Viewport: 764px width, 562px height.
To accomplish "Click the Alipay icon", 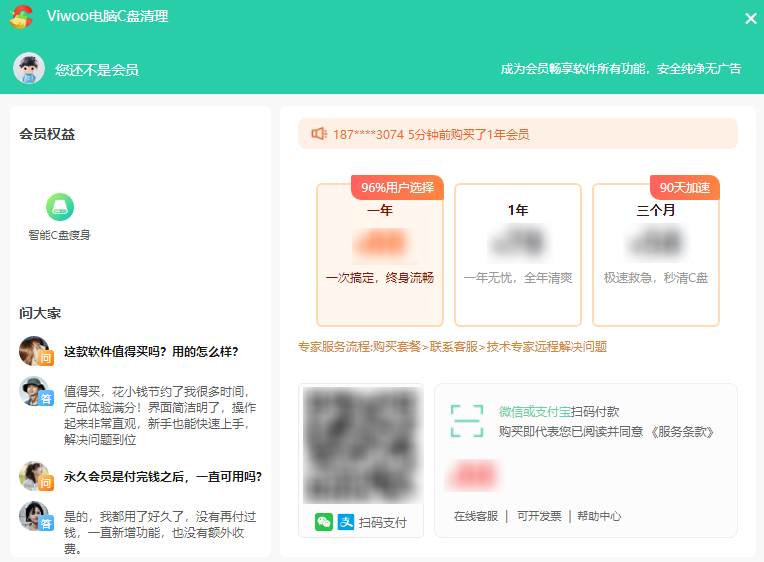I will pyautogui.click(x=346, y=522).
